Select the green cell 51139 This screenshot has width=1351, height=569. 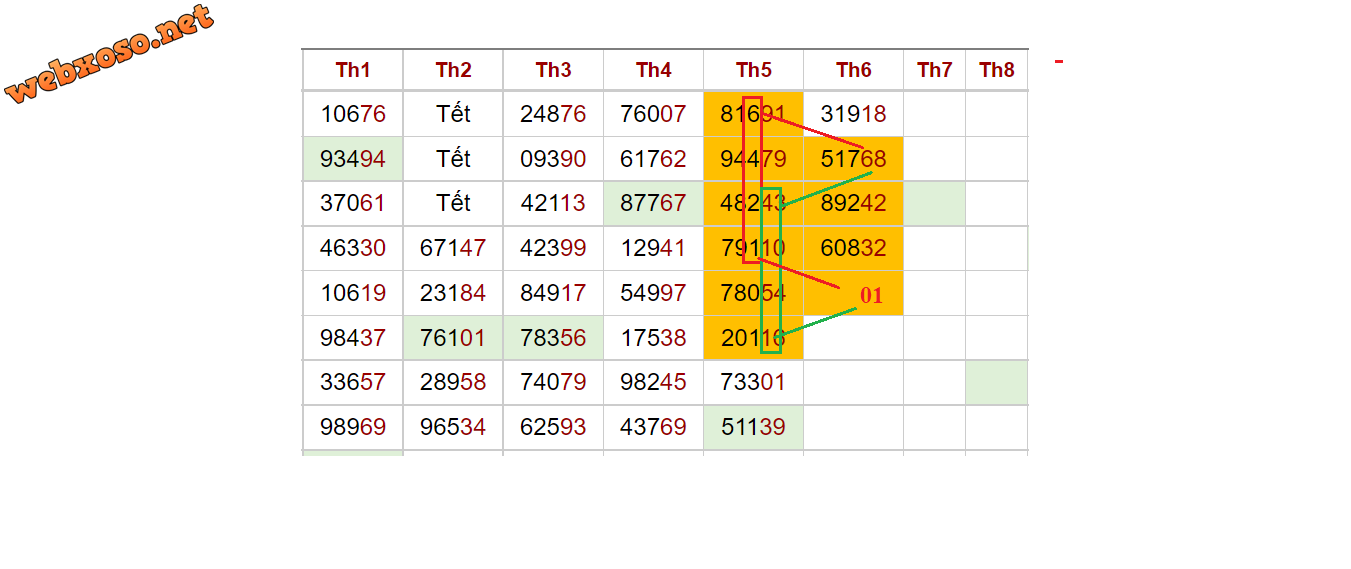pos(754,428)
